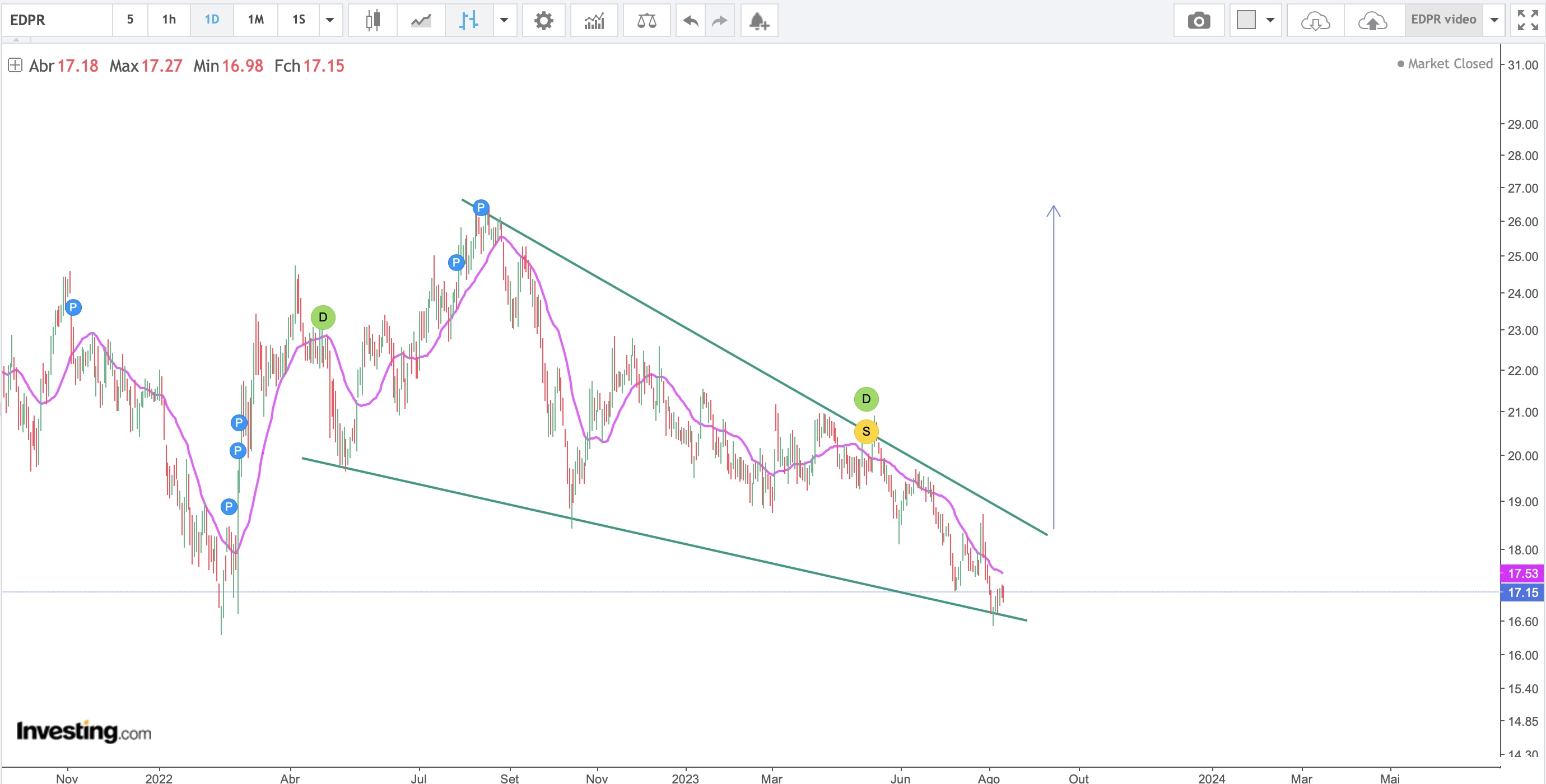This screenshot has width=1546, height=784.
Task: Open chart style dropdown arrow
Action: 504,20
